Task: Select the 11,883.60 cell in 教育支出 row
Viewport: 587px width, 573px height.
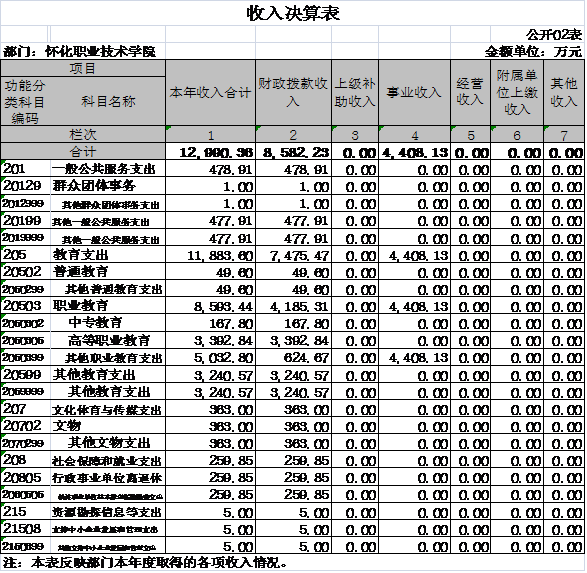Action: pos(210,255)
